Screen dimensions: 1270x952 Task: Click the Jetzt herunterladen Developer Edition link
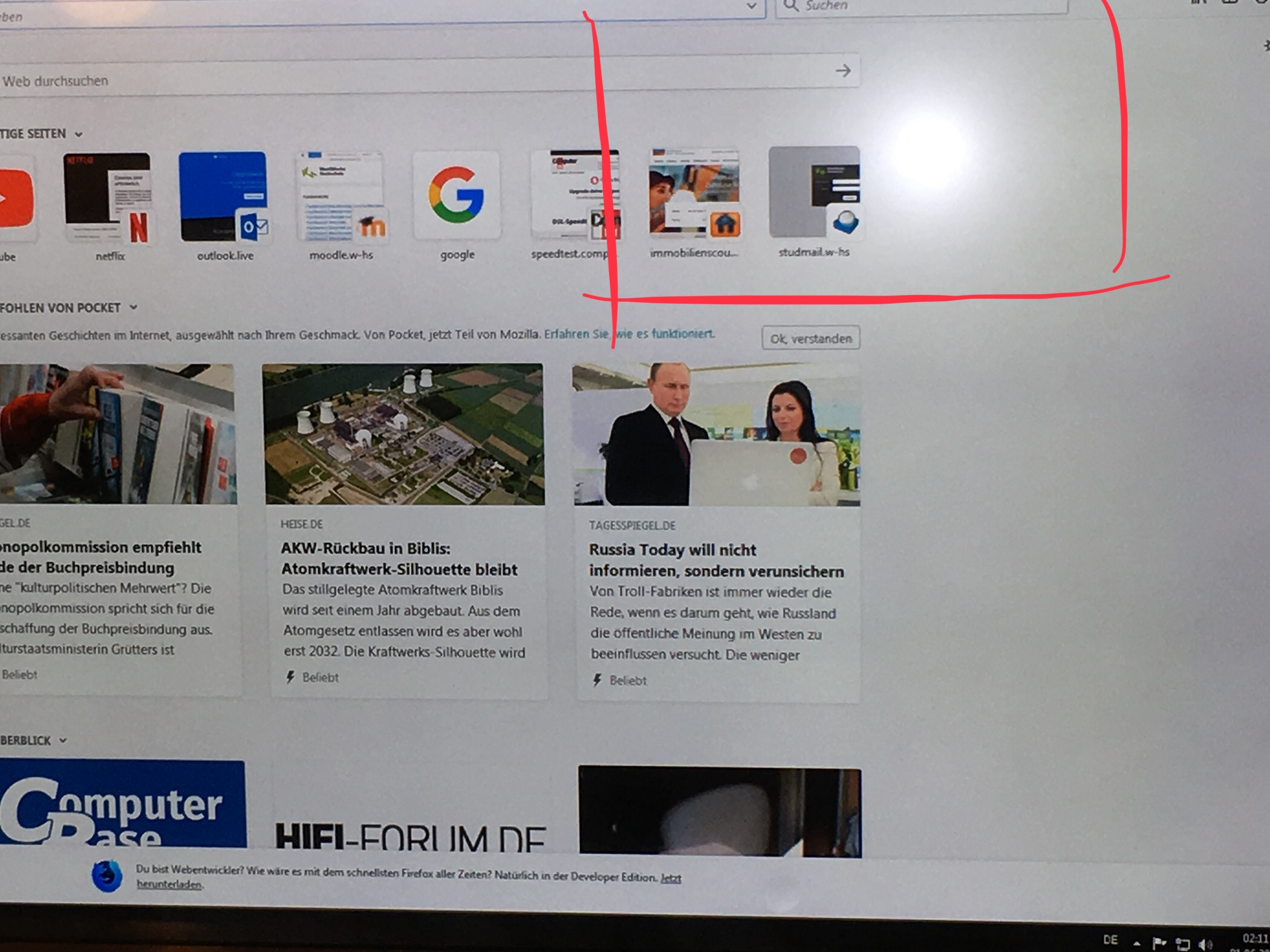point(169,884)
